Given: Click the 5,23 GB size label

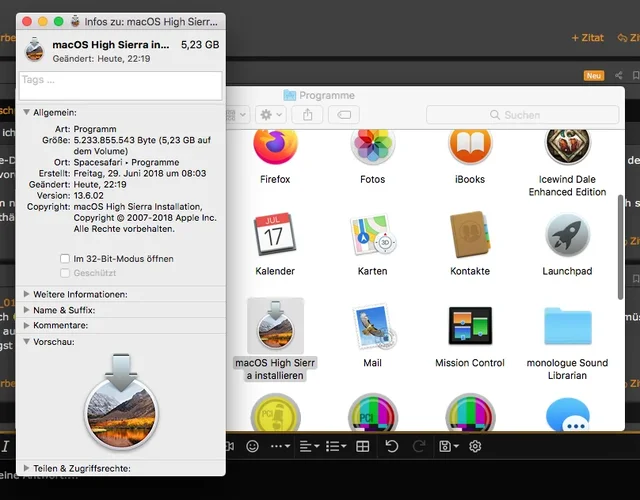Looking at the screenshot, I should coord(200,44).
